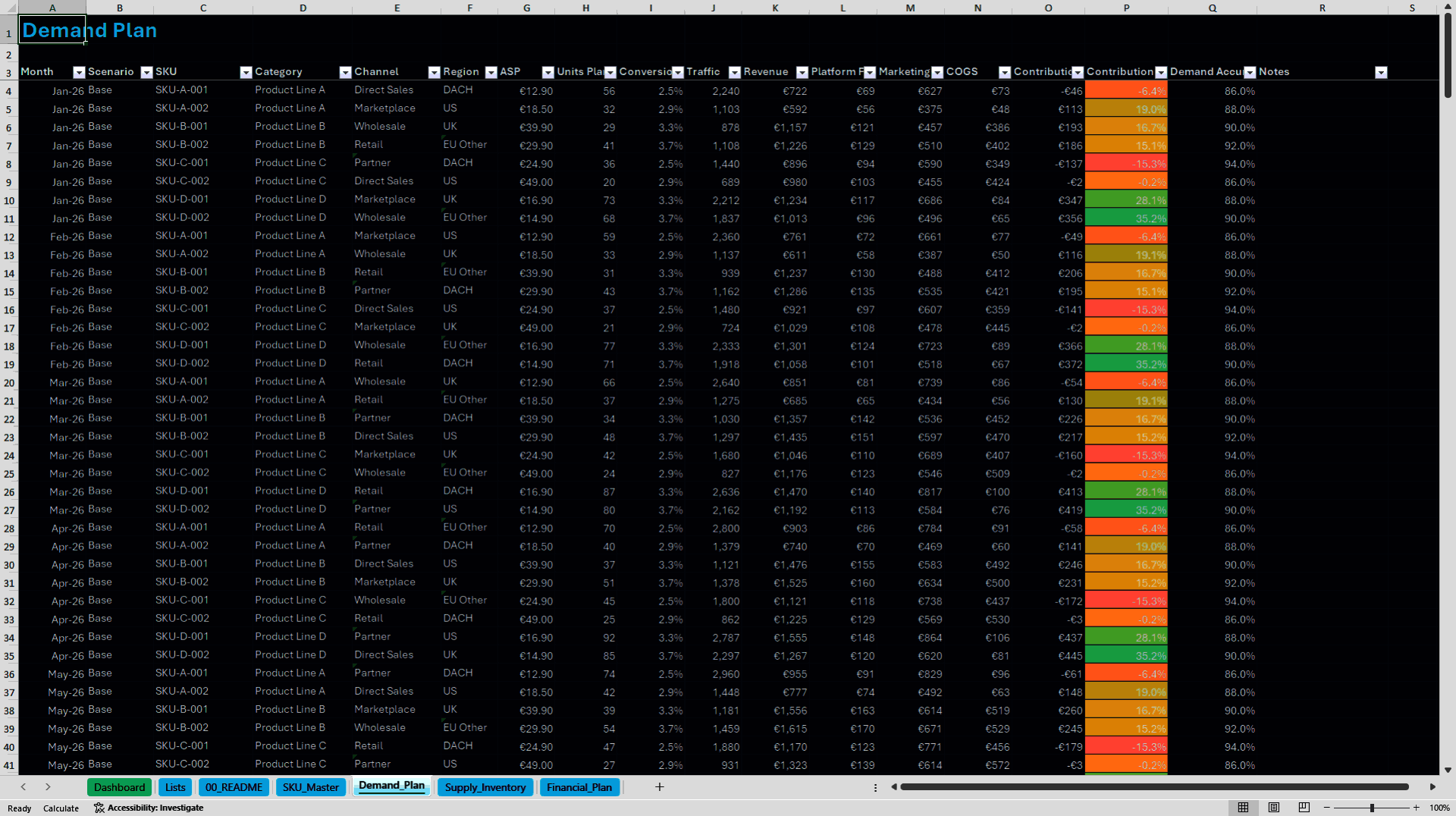Click the Select All corner triangle
This screenshot has height=816, width=1456.
pos(9,8)
